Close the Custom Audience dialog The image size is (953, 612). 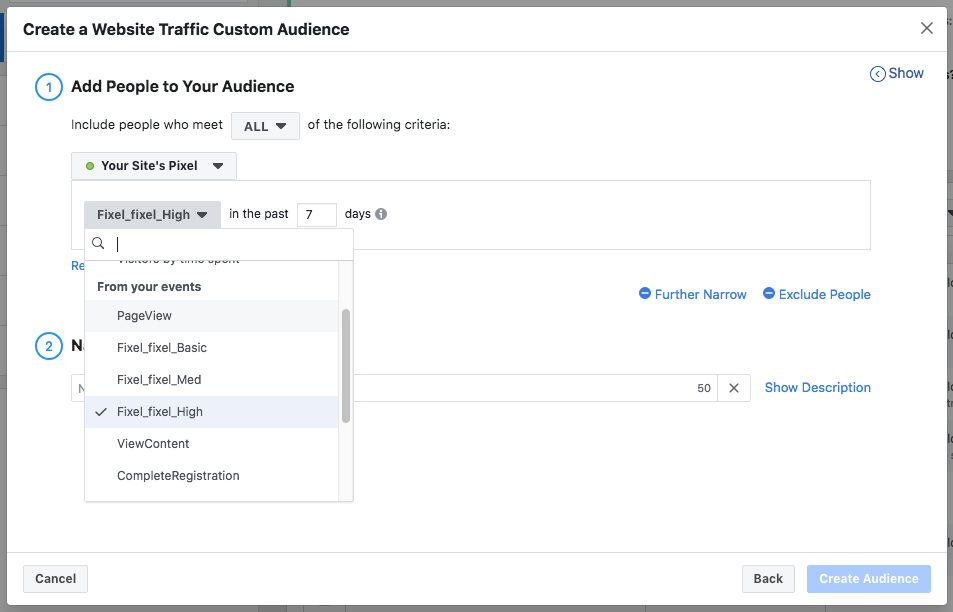click(x=927, y=28)
